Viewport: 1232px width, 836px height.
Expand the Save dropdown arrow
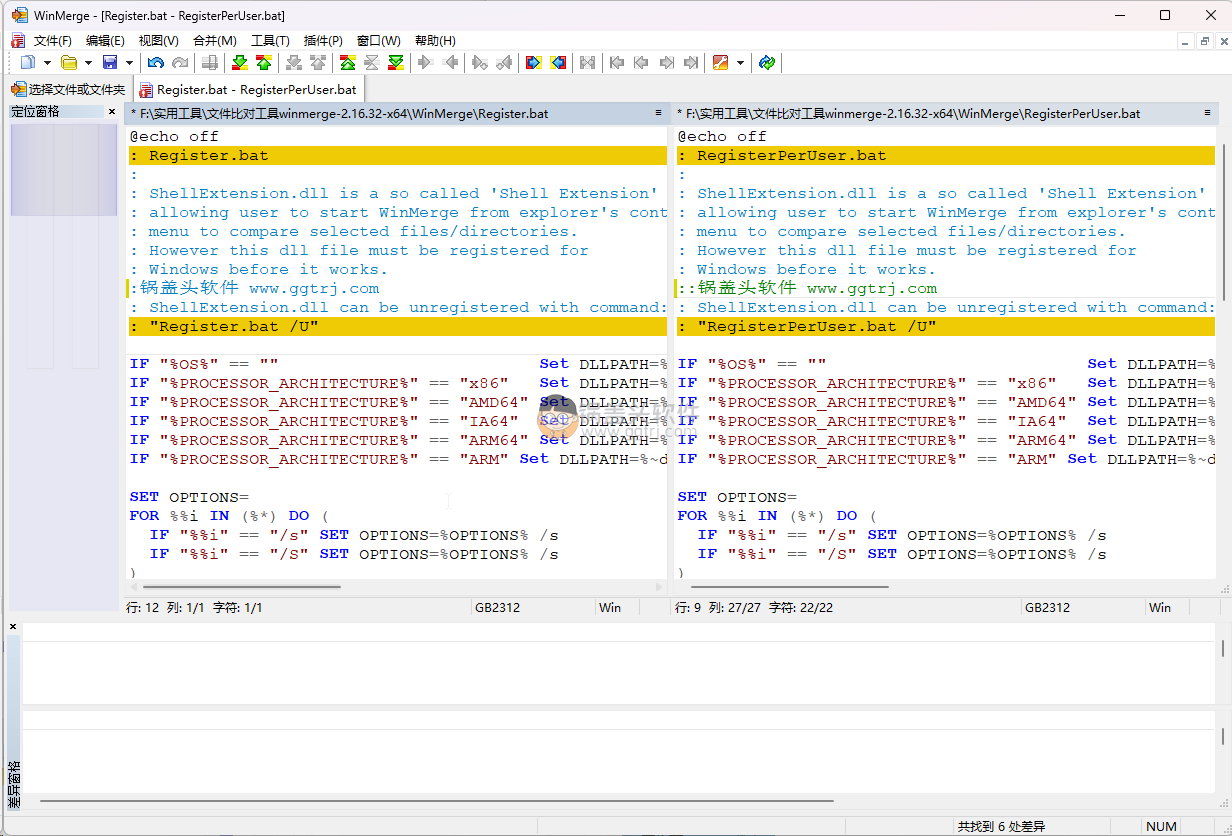click(x=129, y=62)
